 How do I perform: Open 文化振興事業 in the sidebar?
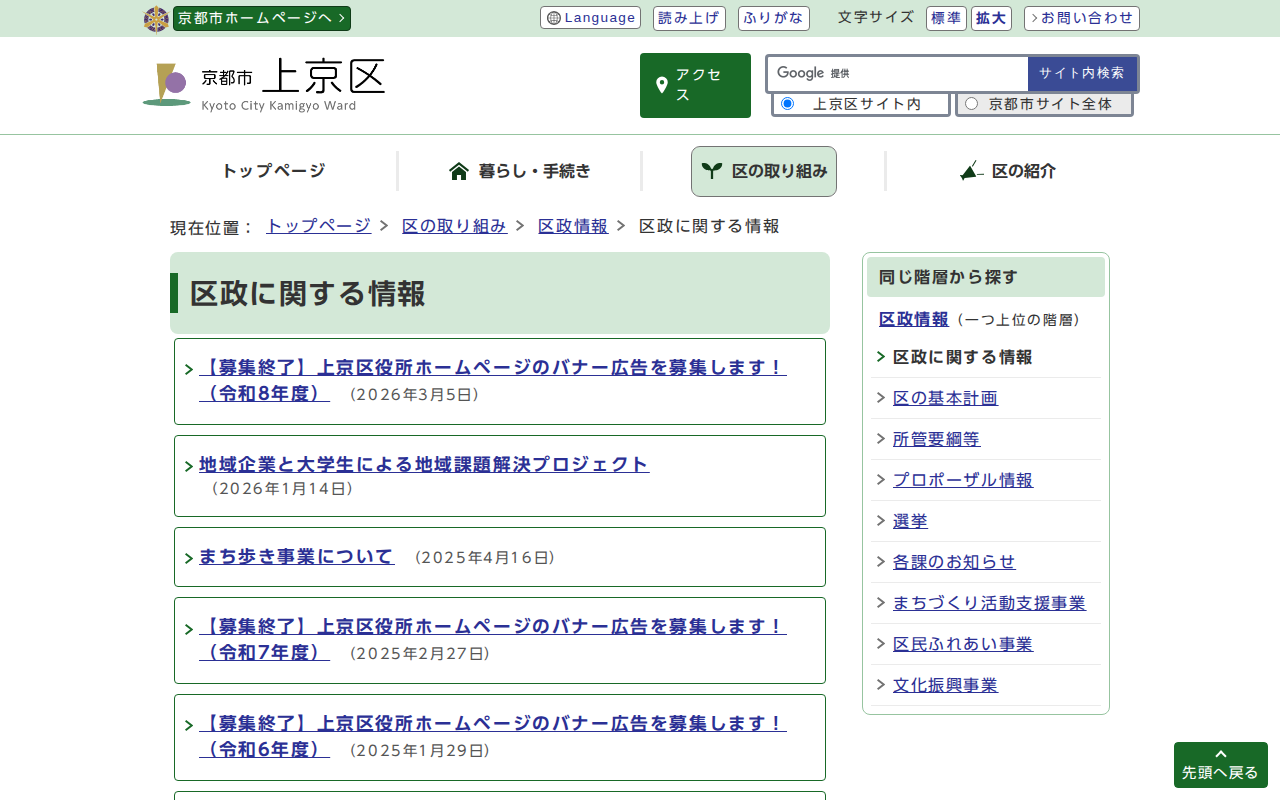pos(945,685)
